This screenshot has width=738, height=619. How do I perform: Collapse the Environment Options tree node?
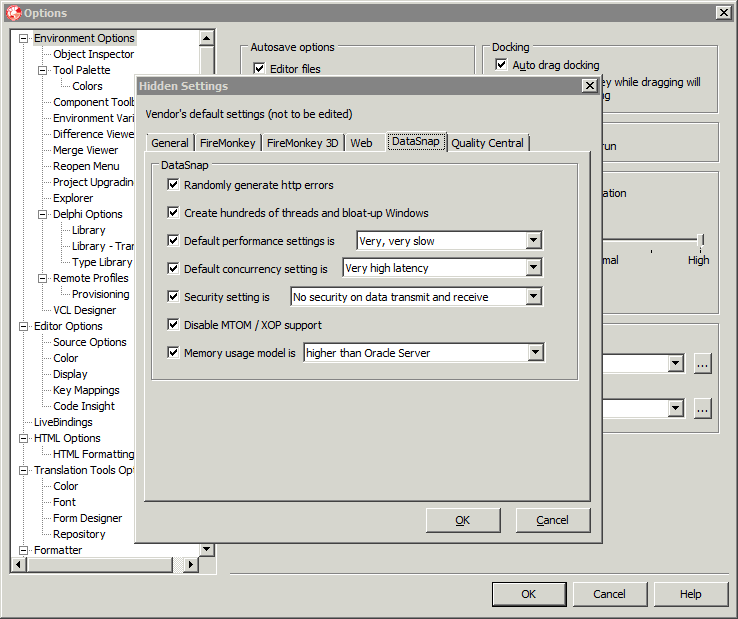pyautogui.click(x=23, y=38)
